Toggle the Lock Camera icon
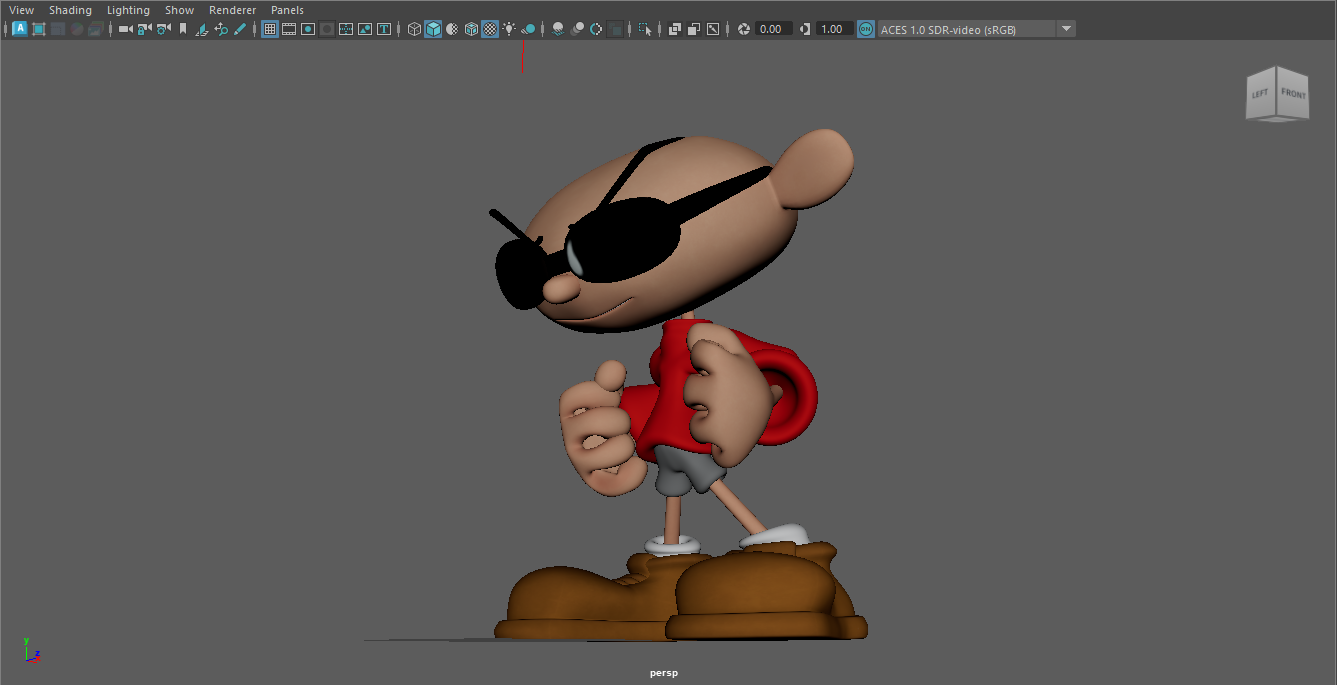This screenshot has width=1337, height=685. click(144, 29)
